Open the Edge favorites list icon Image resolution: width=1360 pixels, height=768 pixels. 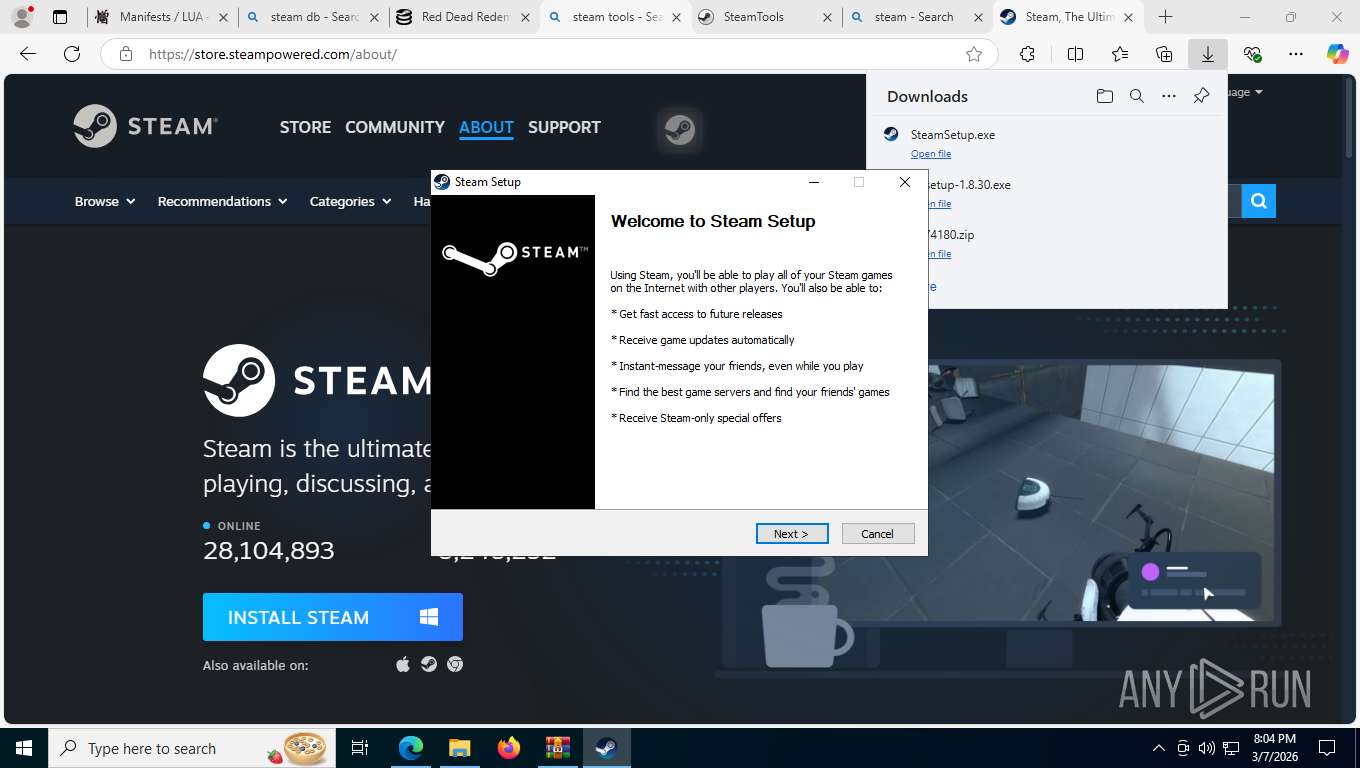(x=1119, y=54)
